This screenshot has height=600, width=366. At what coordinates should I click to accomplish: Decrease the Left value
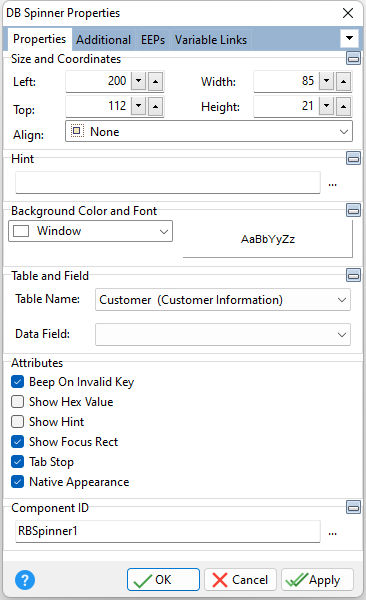[138, 81]
